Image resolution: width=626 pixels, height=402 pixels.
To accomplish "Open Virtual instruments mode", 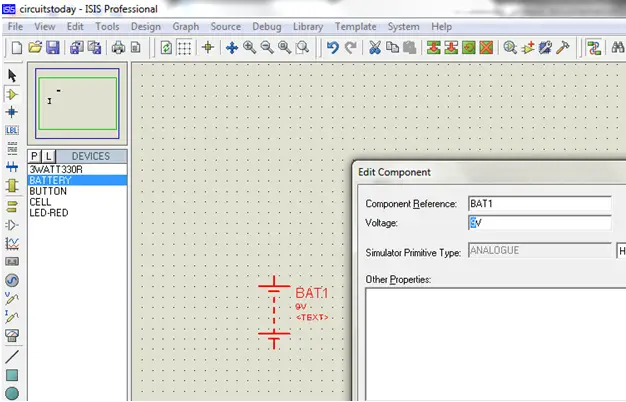I will click(x=12, y=335).
